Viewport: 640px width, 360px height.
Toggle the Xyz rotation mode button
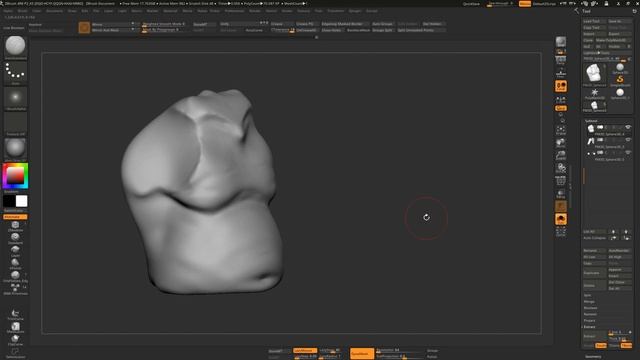click(561, 108)
